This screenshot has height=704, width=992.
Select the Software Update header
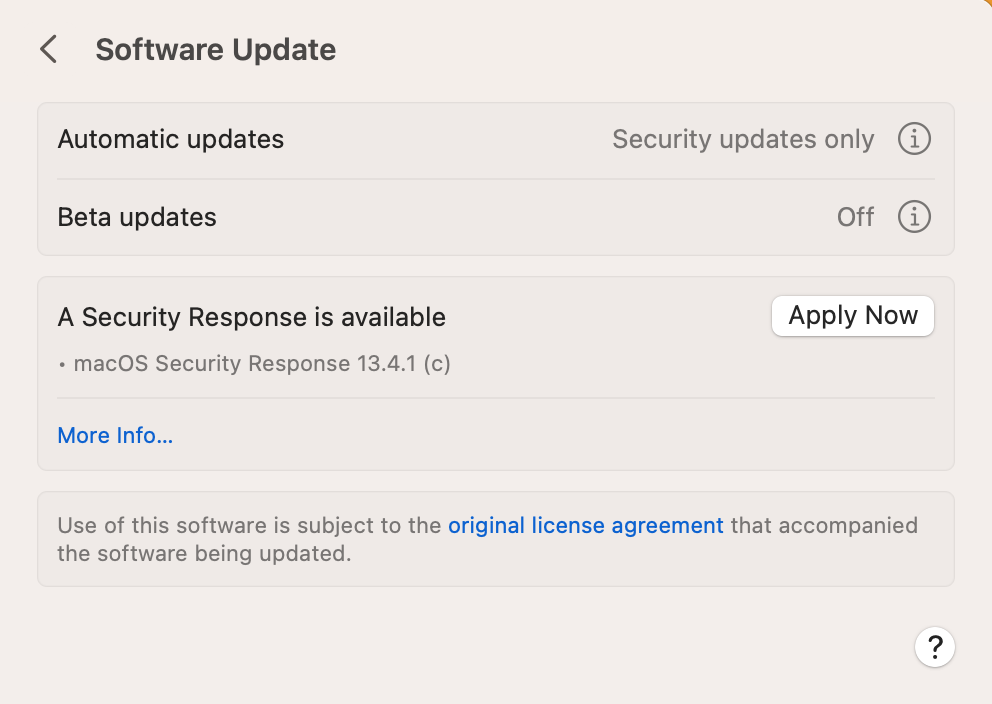pos(215,49)
